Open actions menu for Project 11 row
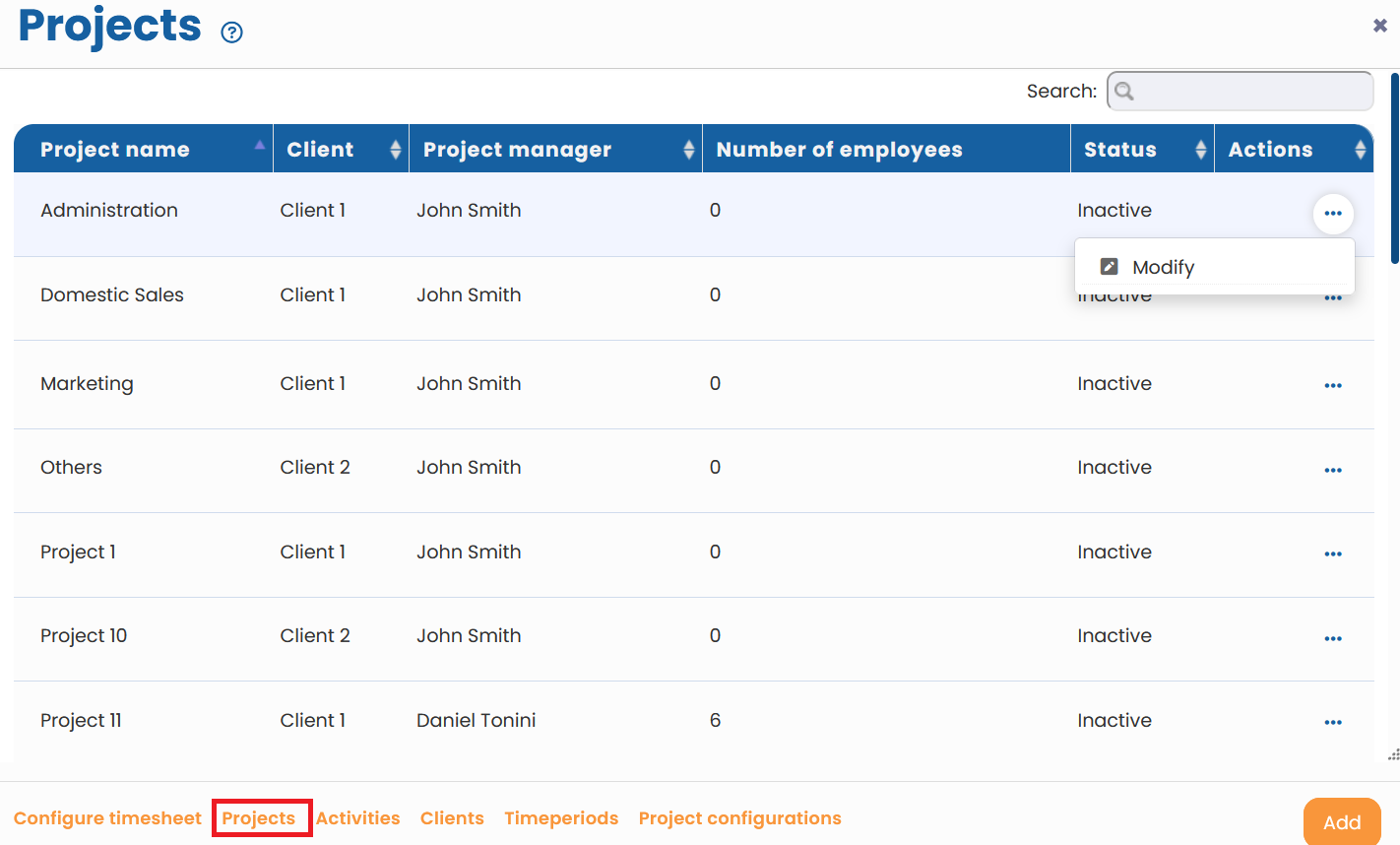This screenshot has height=845, width=1400. click(x=1333, y=722)
